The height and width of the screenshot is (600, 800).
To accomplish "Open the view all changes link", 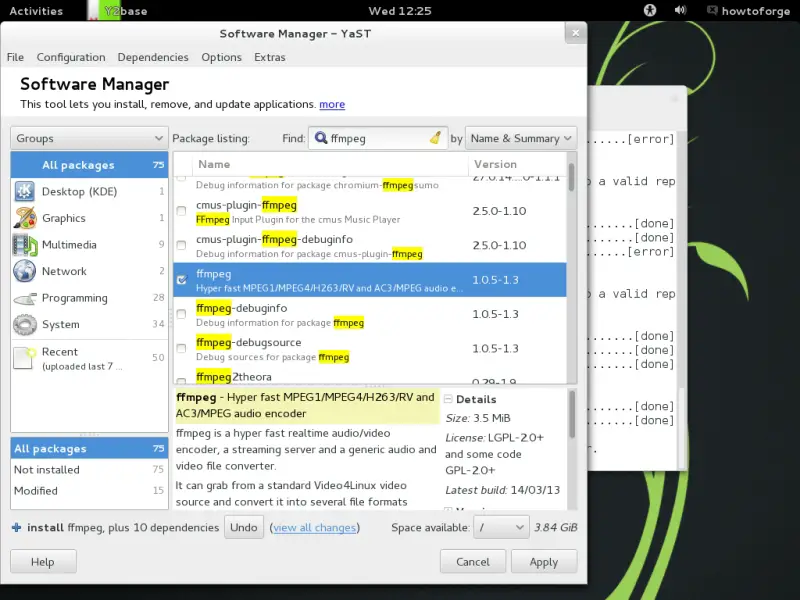I will coord(314,528).
